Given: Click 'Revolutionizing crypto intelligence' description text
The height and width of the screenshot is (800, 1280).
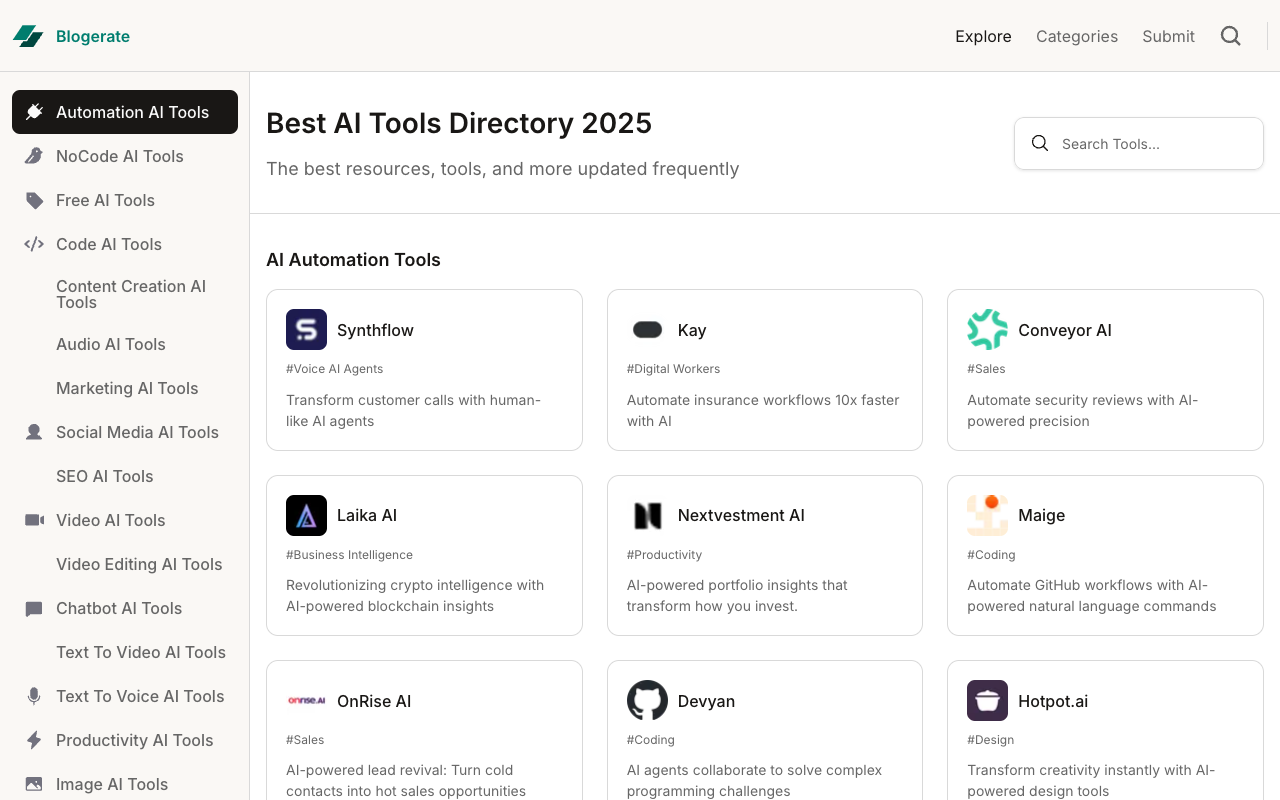Looking at the screenshot, I should 415,596.
